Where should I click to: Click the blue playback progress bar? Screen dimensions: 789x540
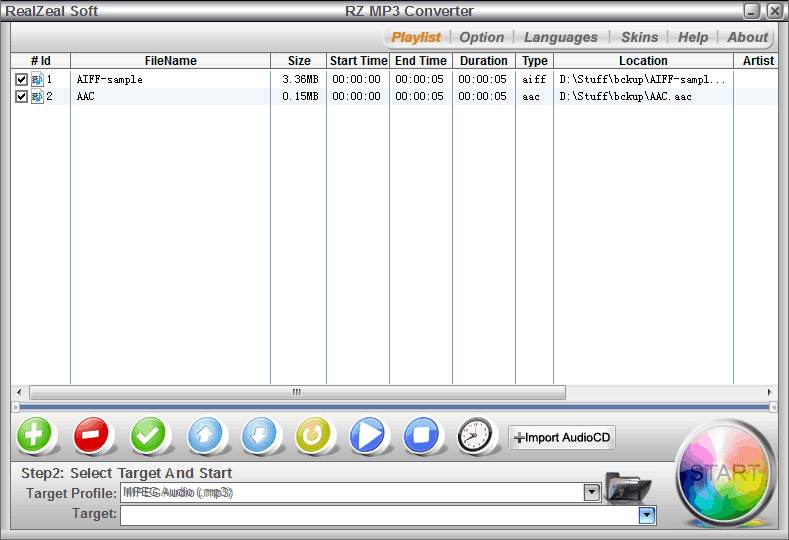click(394, 406)
